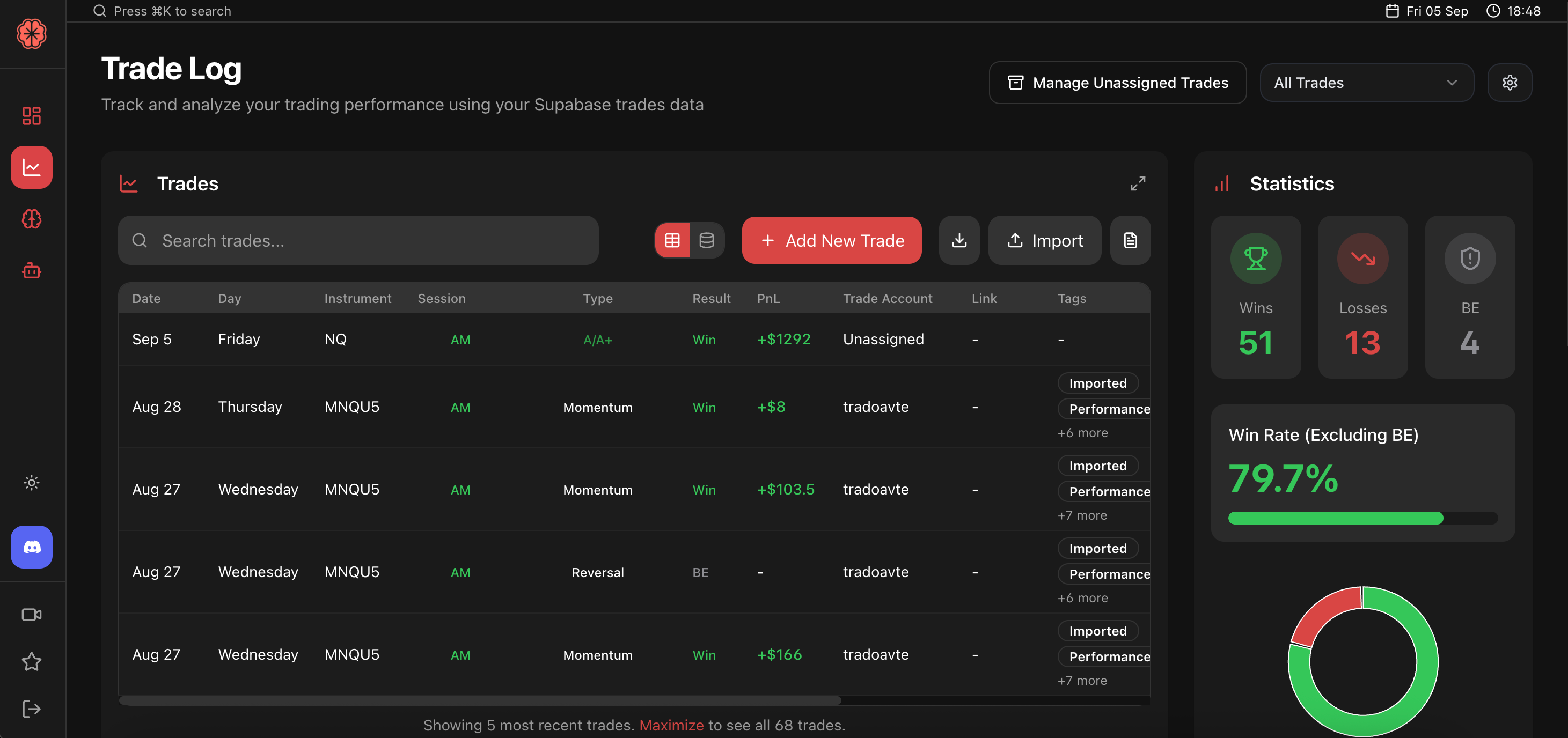Export trades using the download icon

pos(959,240)
